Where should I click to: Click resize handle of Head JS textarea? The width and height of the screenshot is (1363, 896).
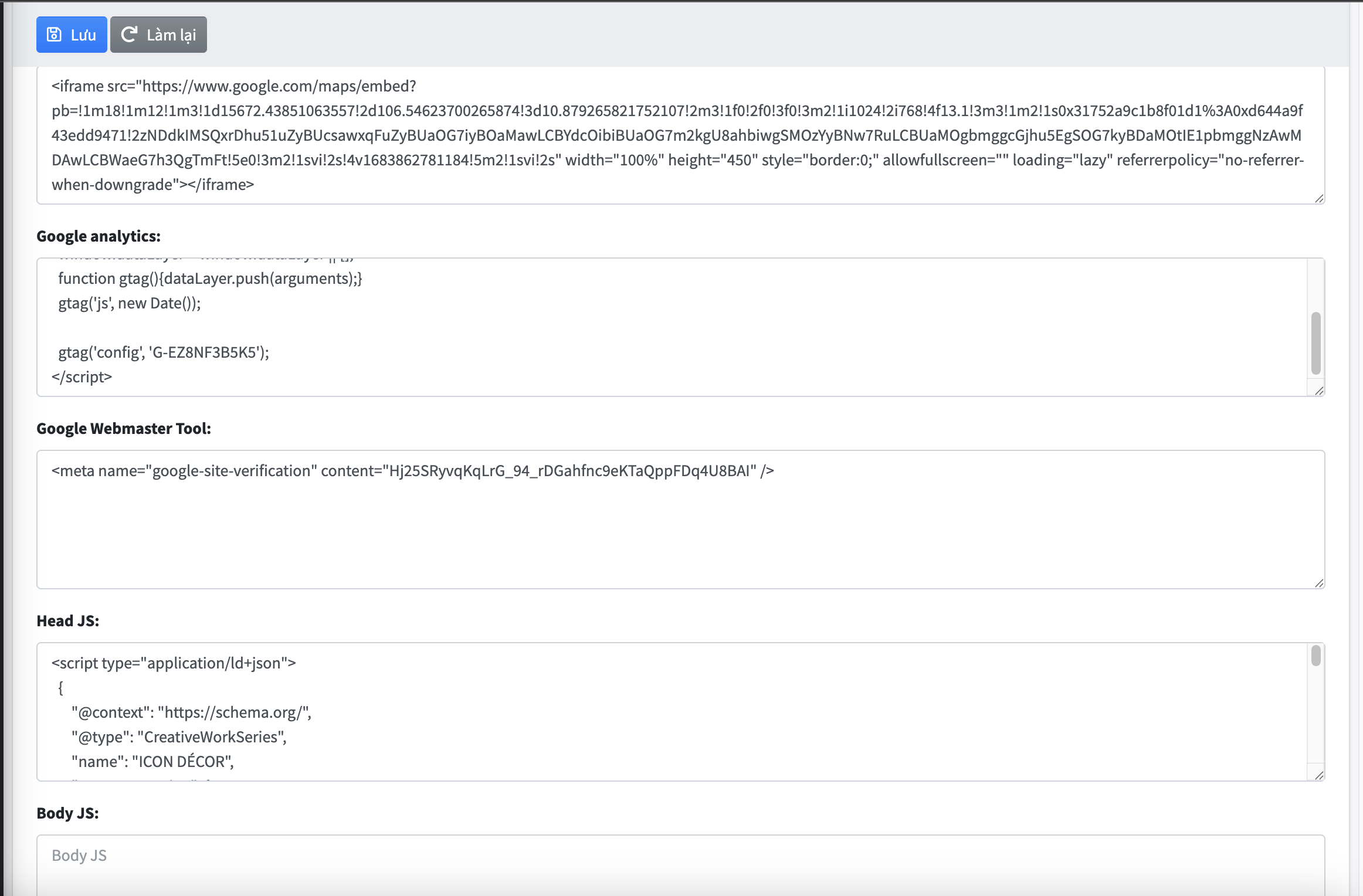pyautogui.click(x=1319, y=775)
